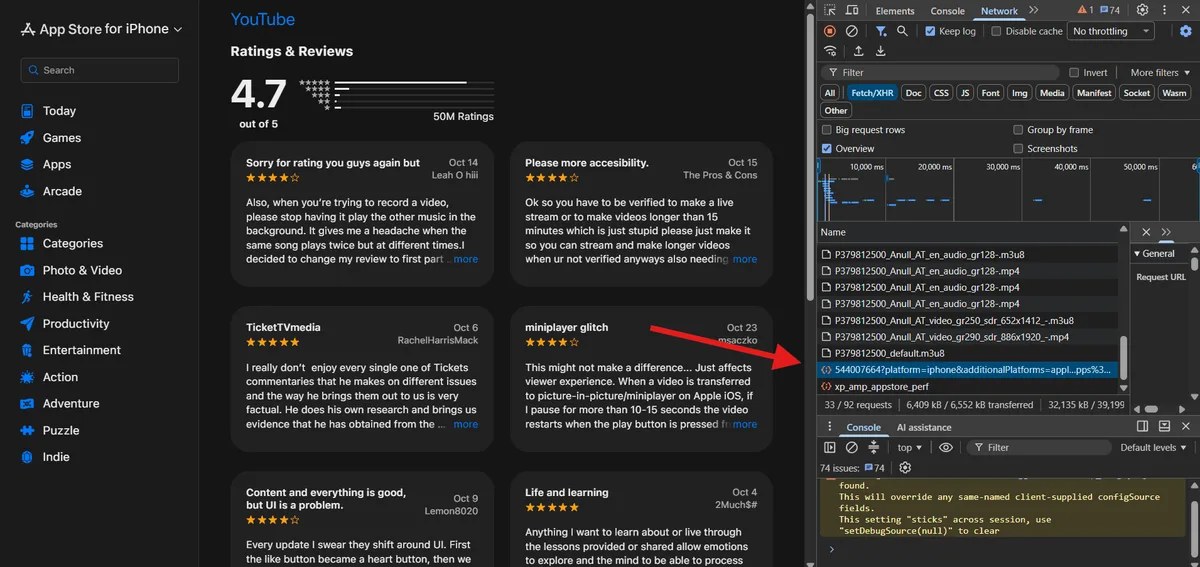Clear the console with the ban icon
This screenshot has height=567, width=1200.
(852, 448)
